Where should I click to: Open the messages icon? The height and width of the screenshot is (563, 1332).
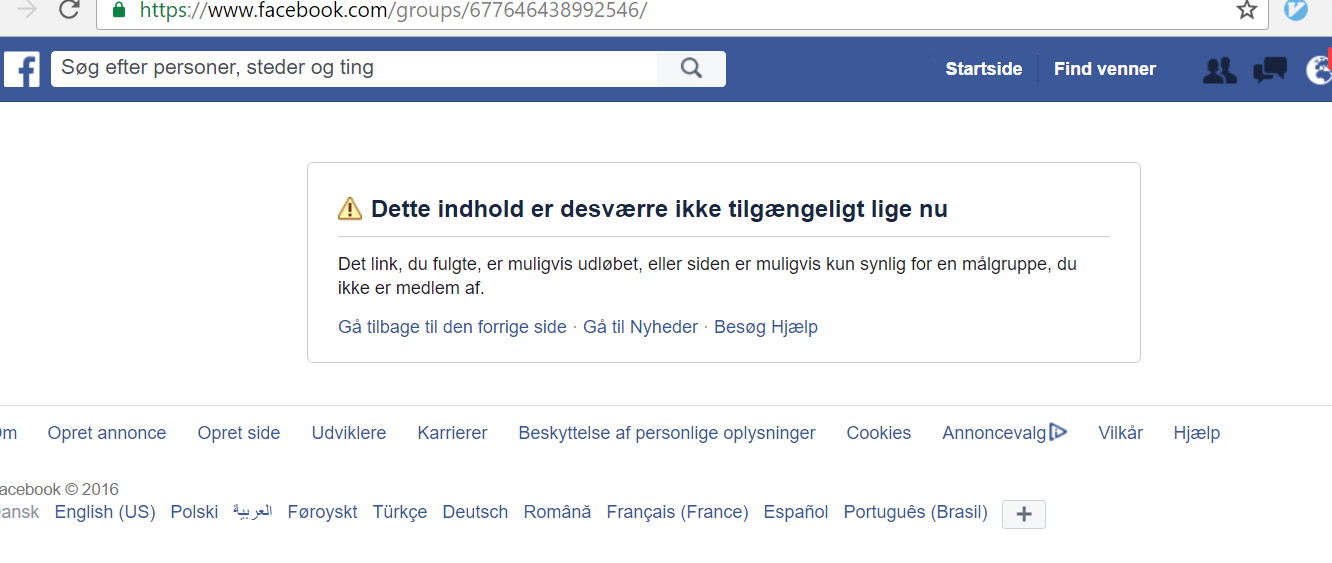coord(1270,70)
